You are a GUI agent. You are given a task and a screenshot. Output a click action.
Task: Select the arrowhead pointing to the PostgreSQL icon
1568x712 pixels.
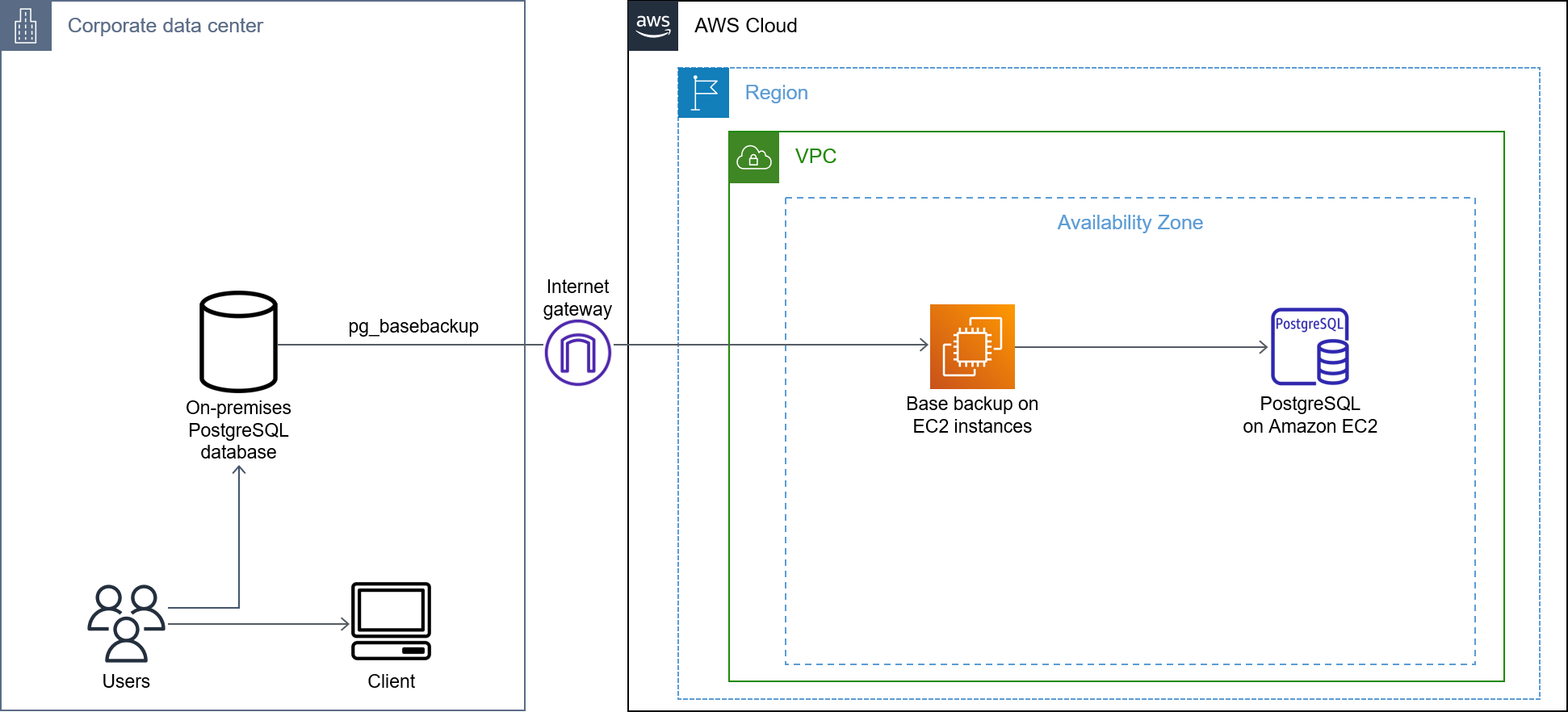pyautogui.click(x=1264, y=347)
